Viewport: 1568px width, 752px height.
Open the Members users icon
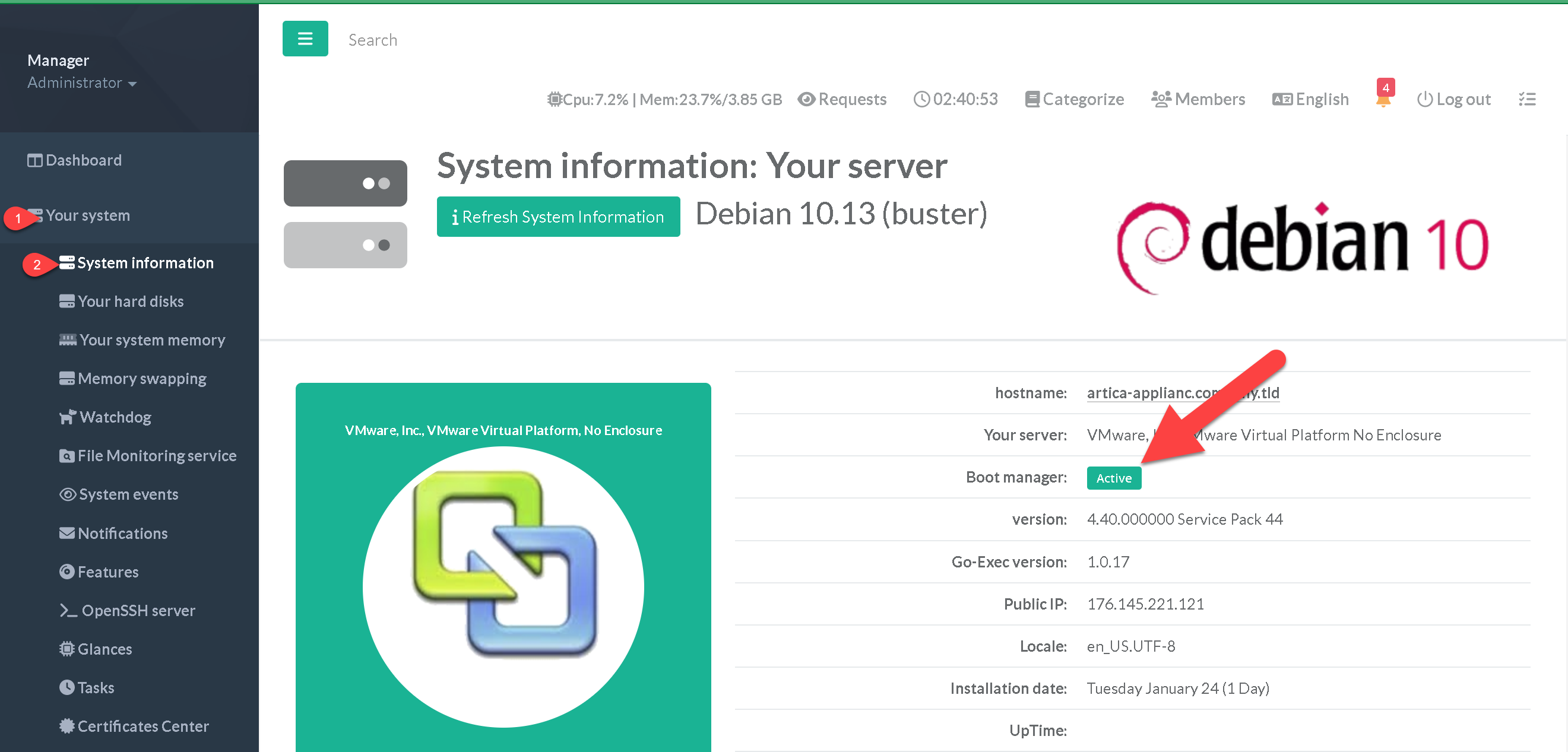click(x=1161, y=99)
